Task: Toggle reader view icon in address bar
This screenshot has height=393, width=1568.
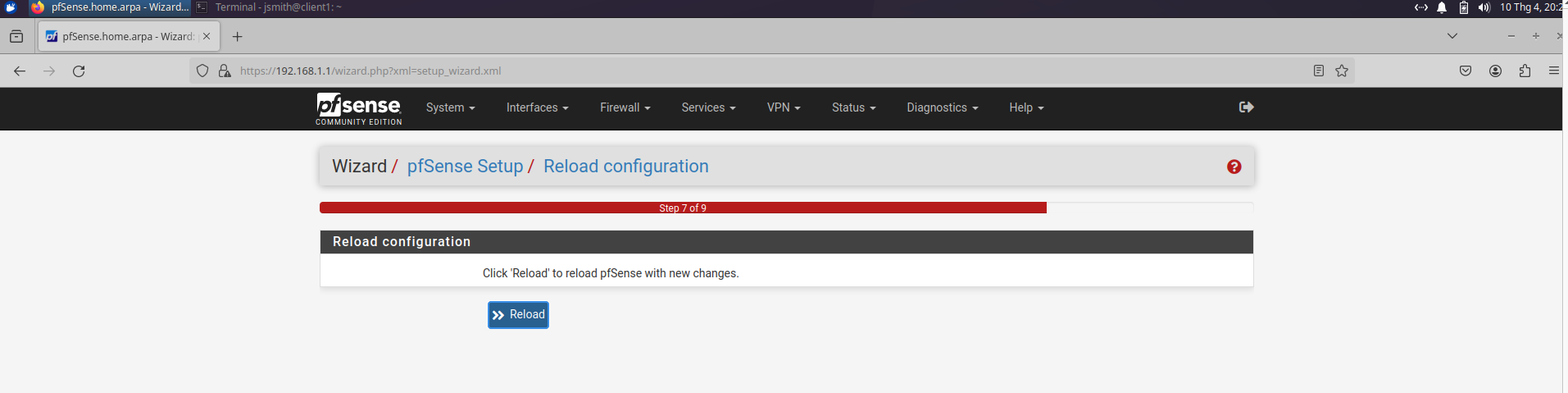Action: (1319, 71)
